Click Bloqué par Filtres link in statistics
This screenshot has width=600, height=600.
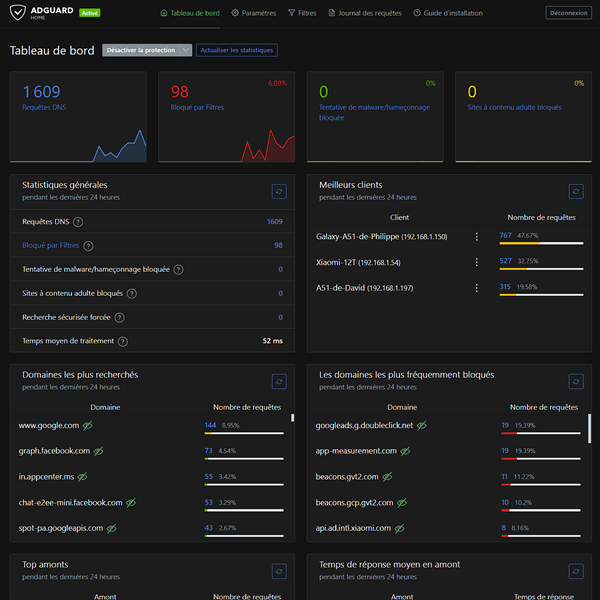tap(51, 245)
